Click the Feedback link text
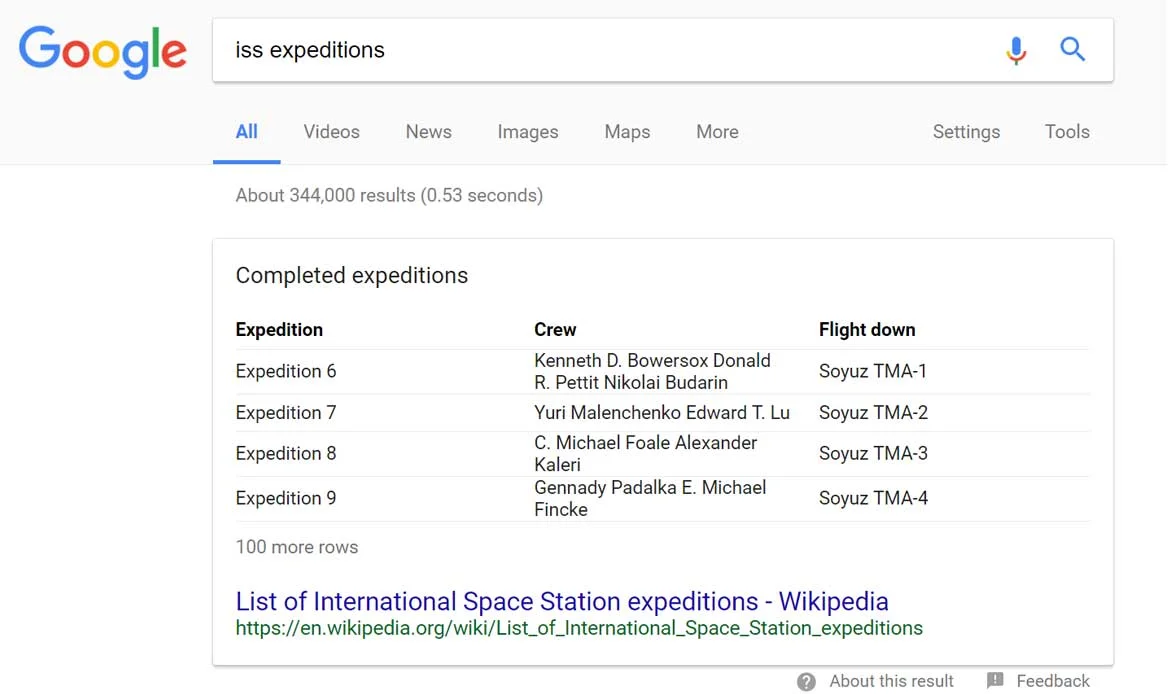 (1052, 681)
